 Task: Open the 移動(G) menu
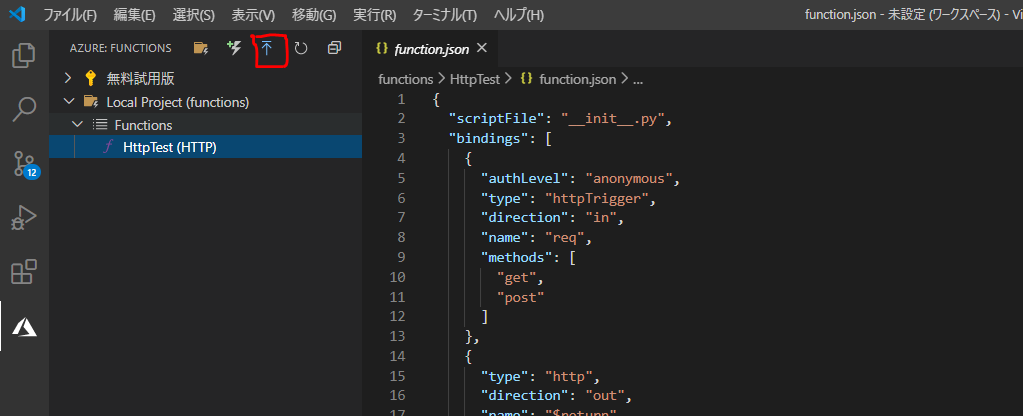tap(314, 15)
